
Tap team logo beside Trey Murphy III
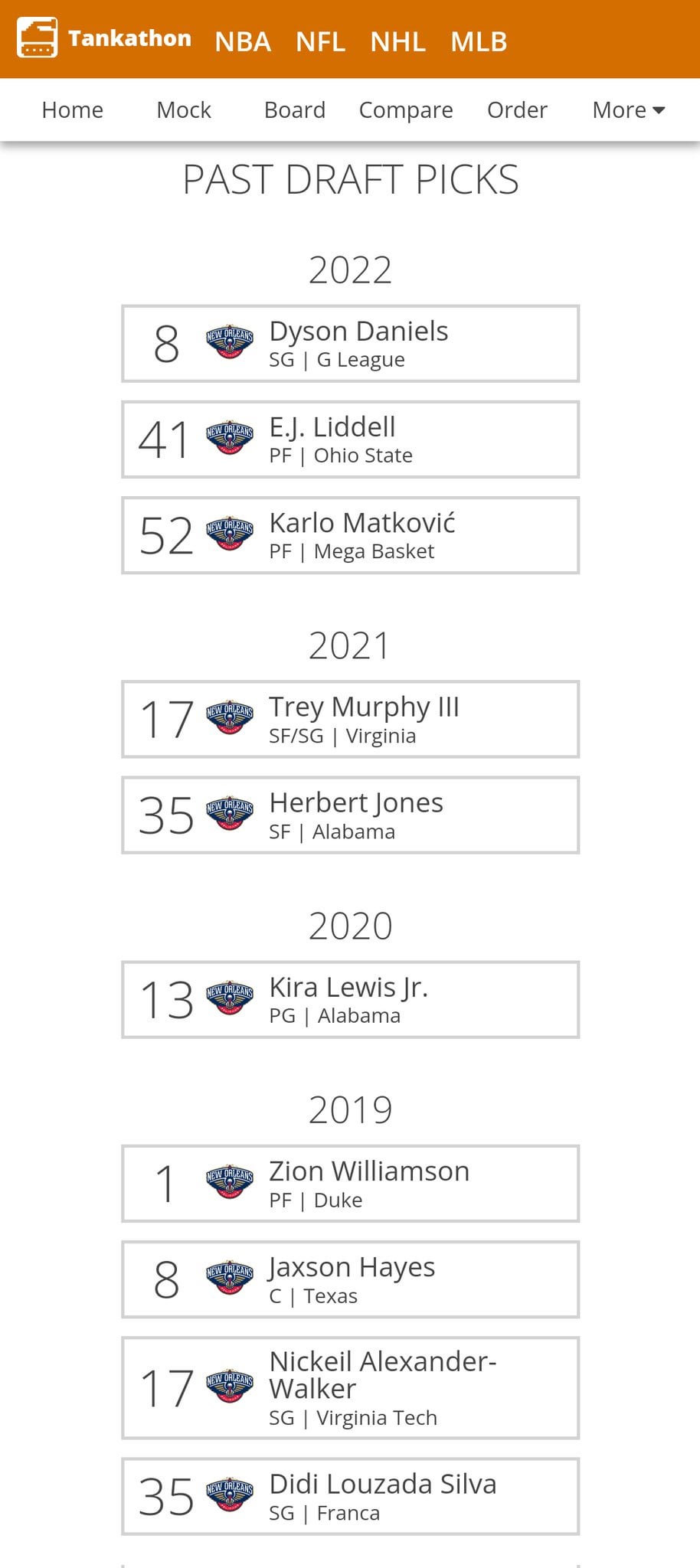(x=229, y=718)
